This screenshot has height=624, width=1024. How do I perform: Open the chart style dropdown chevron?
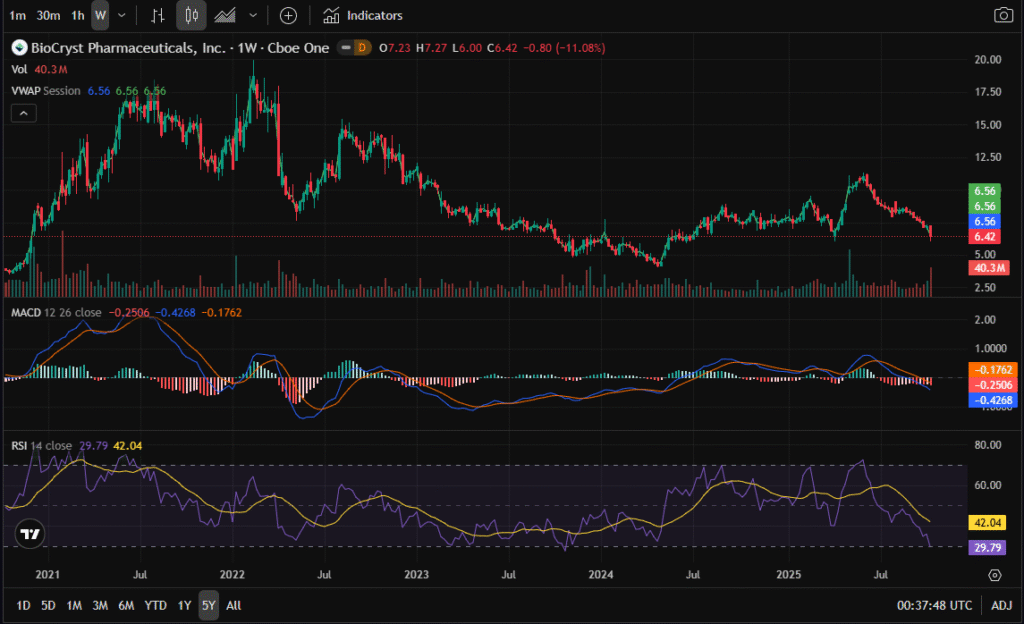[252, 15]
